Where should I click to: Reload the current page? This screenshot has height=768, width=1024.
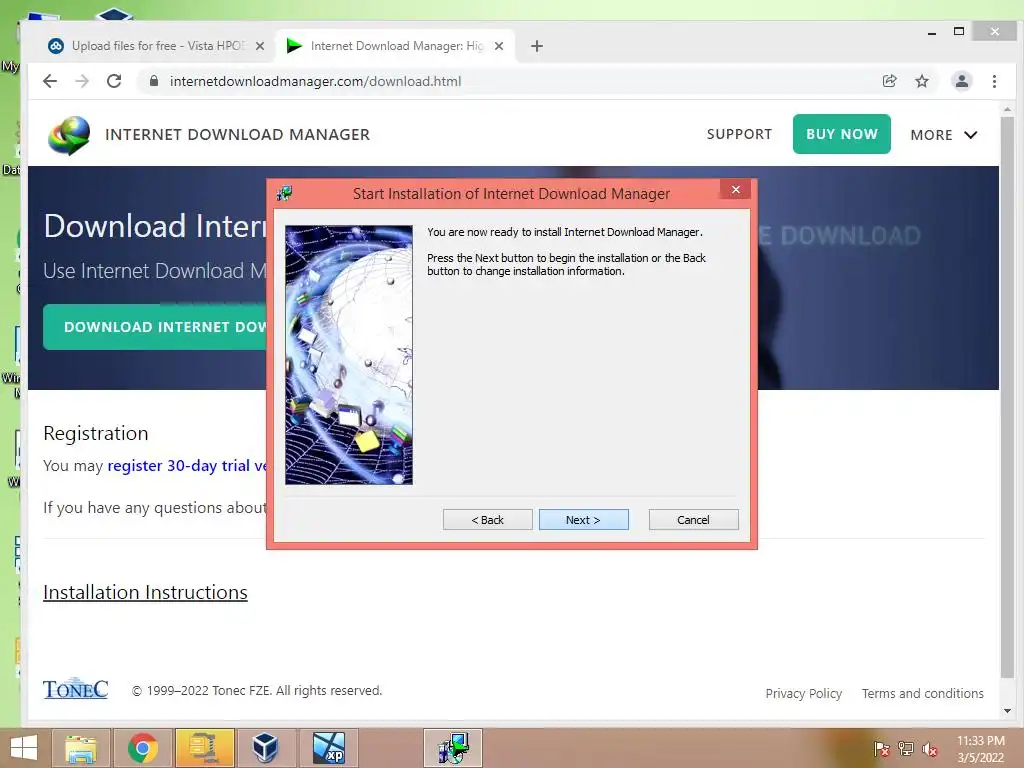tap(114, 81)
